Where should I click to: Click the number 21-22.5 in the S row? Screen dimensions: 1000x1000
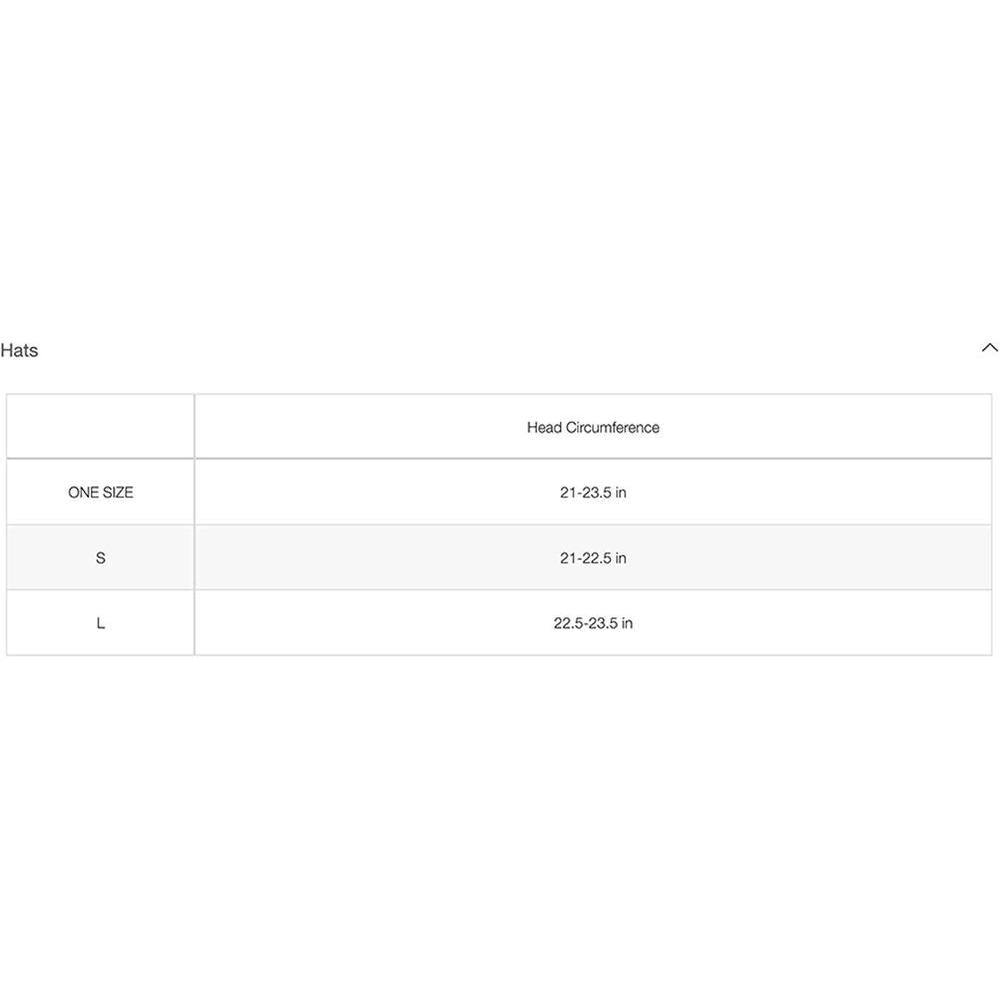tap(585, 558)
